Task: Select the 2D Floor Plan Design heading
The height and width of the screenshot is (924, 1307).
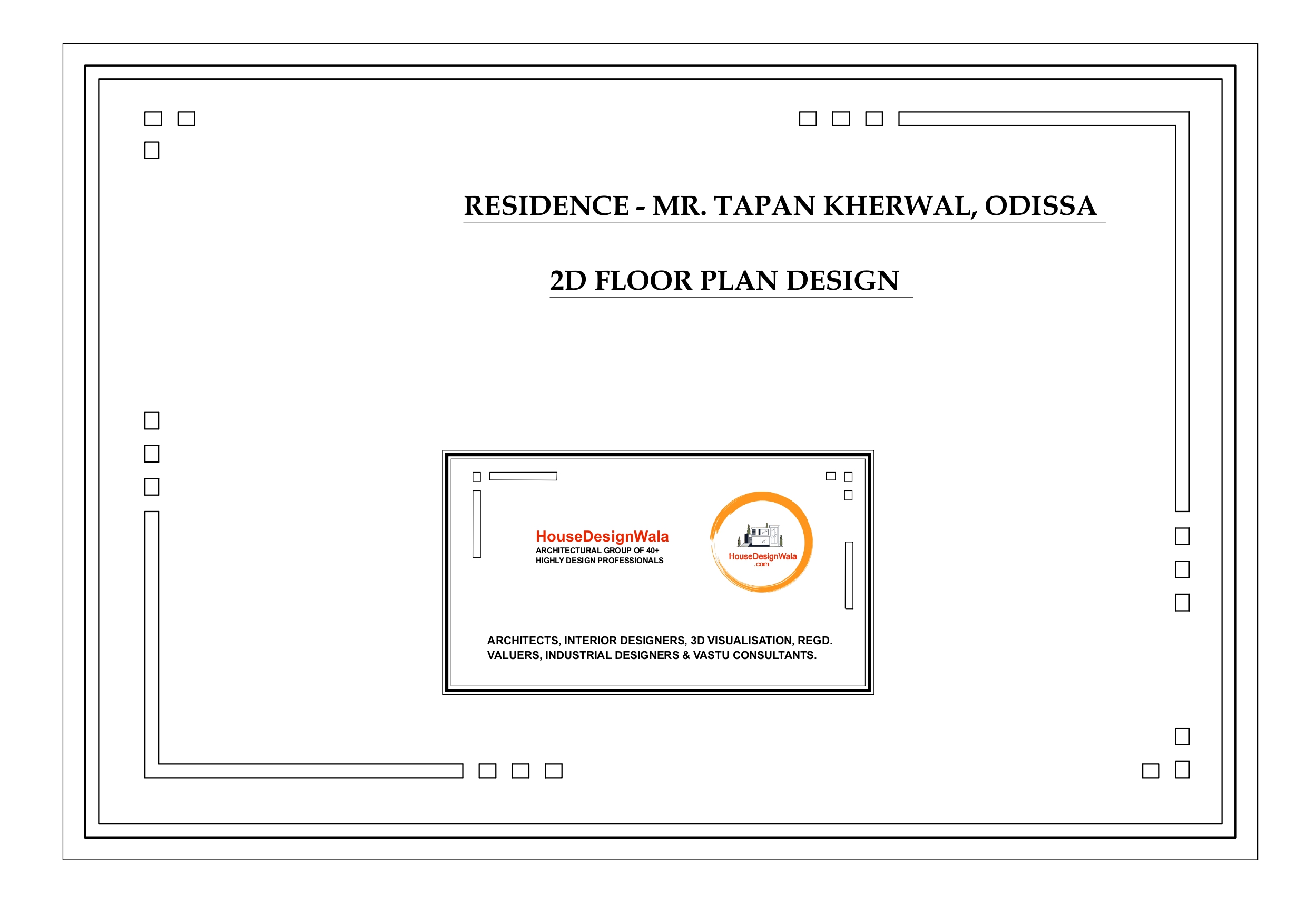Action: (724, 281)
